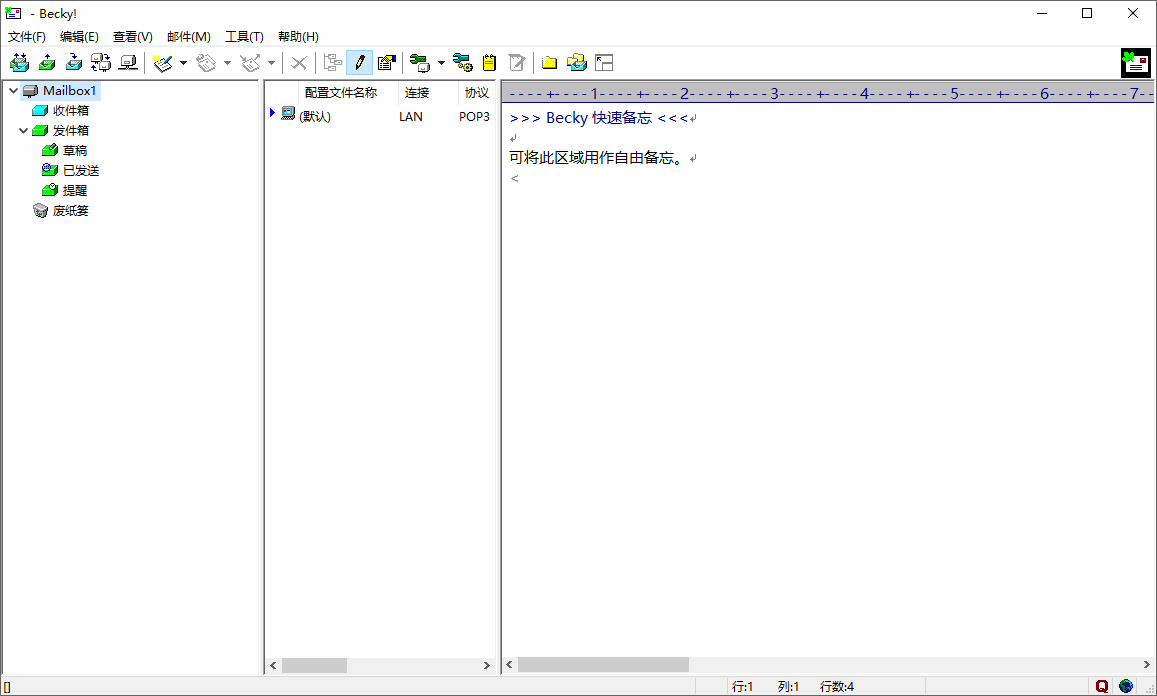
Task: Click the folder with tray icon
Action: 577,63
